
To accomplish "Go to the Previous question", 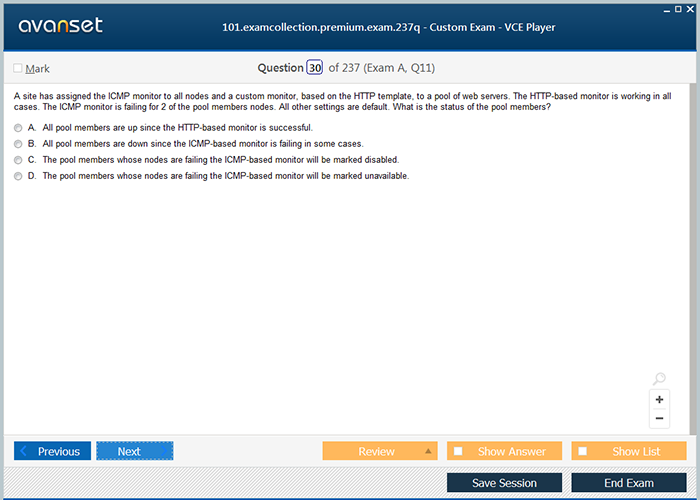I will pyautogui.click(x=52, y=451).
